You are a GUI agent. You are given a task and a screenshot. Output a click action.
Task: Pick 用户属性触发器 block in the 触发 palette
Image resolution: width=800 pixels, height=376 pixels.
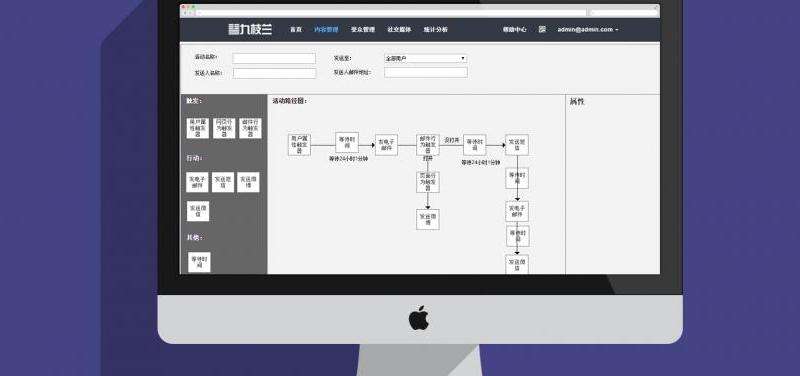197,128
